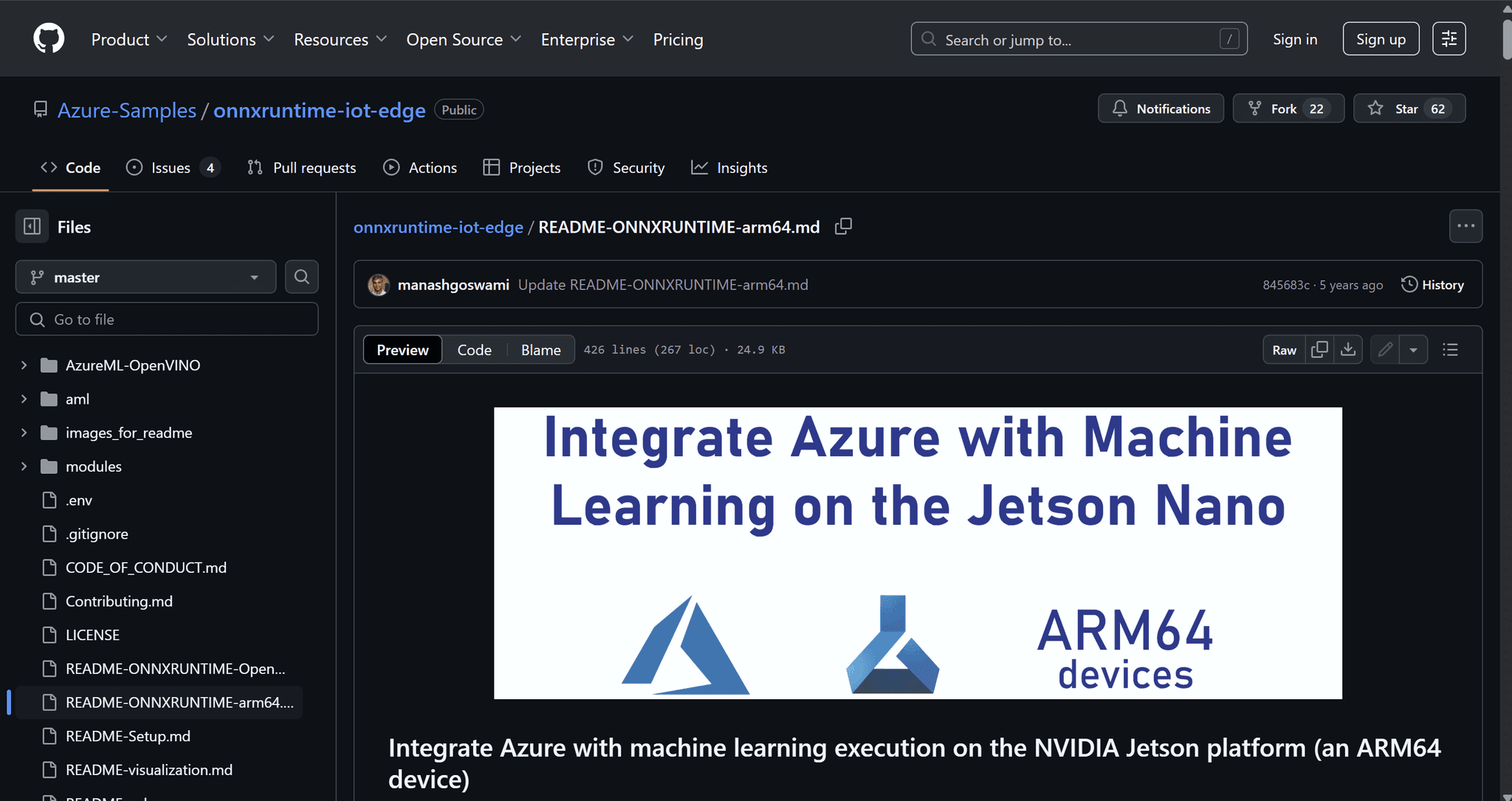
Task: Expand the AzureML-OpenVINO folder
Action: [x=24, y=365]
